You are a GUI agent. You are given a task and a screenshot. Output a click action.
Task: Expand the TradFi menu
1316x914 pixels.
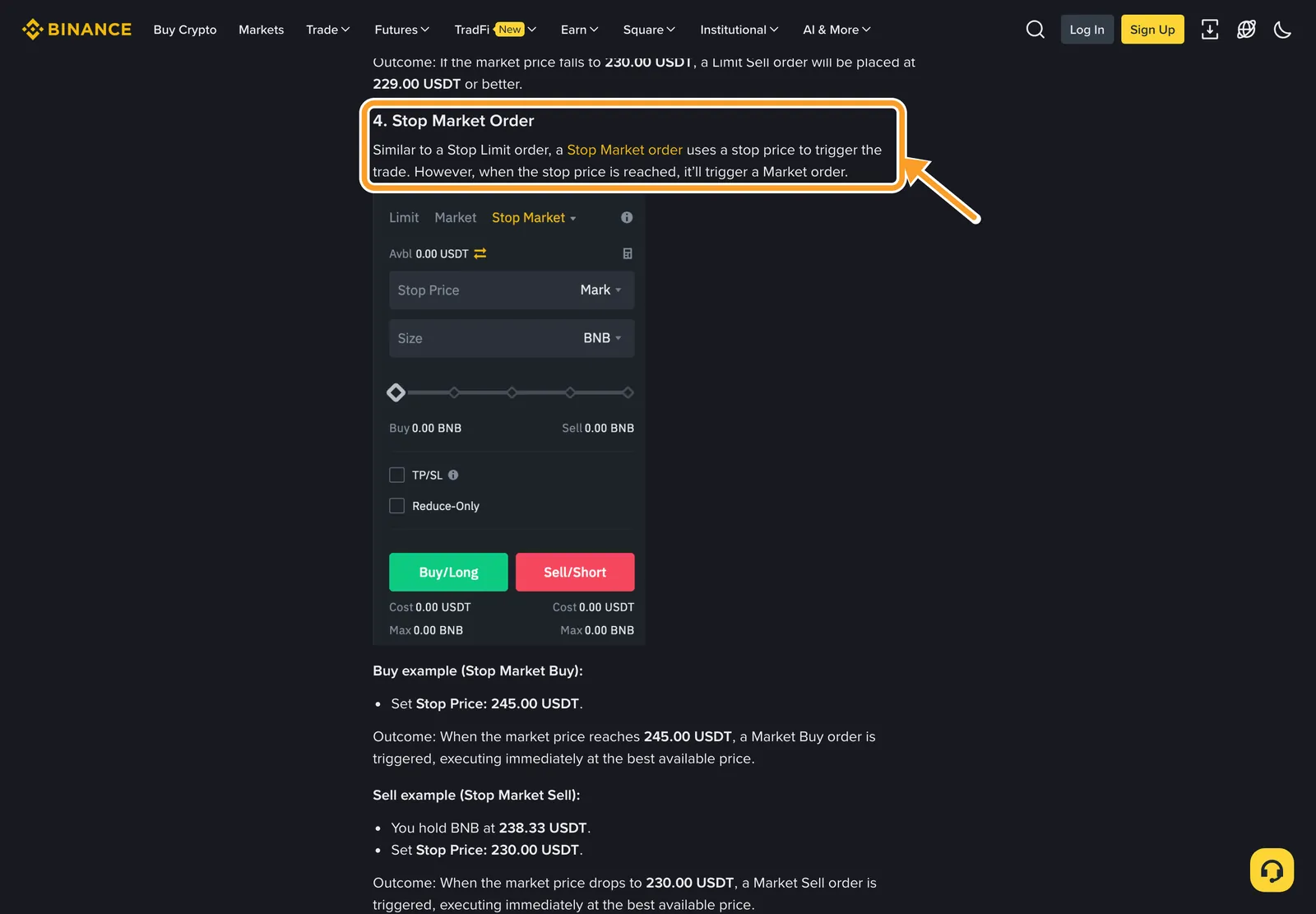[495, 30]
